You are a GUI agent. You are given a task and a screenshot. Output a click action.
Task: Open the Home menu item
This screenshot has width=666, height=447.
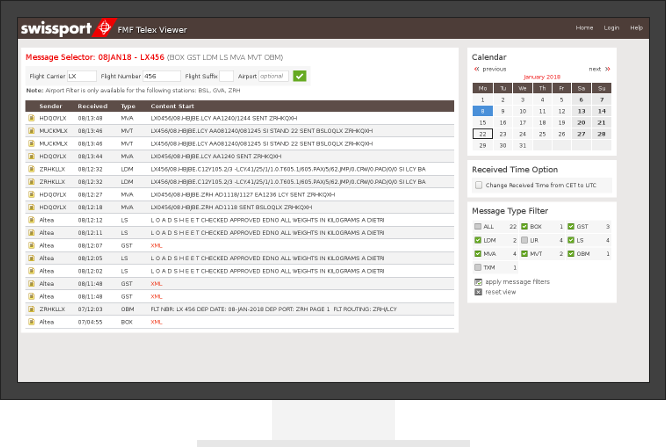[584, 28]
